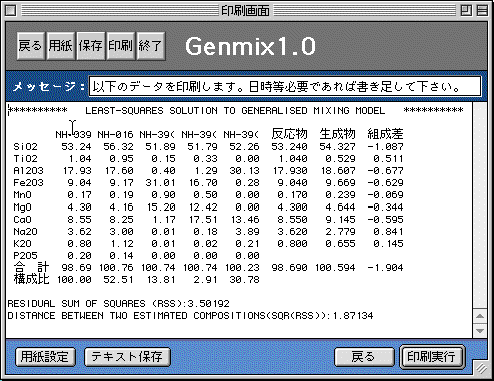494x381 pixels.
Task: Open 用紙設定 page setup button
Action: click(45, 357)
